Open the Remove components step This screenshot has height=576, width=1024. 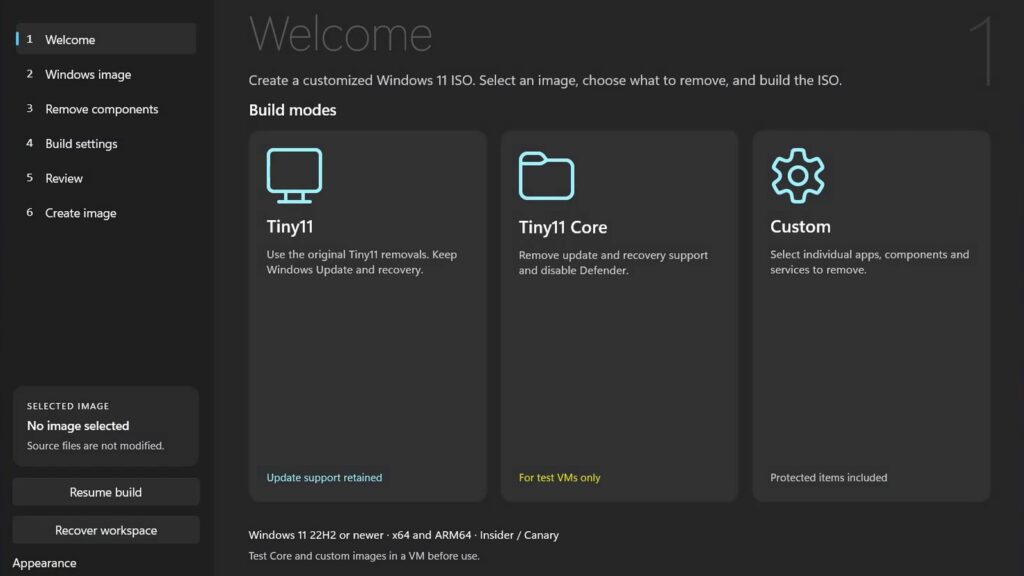[106, 109]
